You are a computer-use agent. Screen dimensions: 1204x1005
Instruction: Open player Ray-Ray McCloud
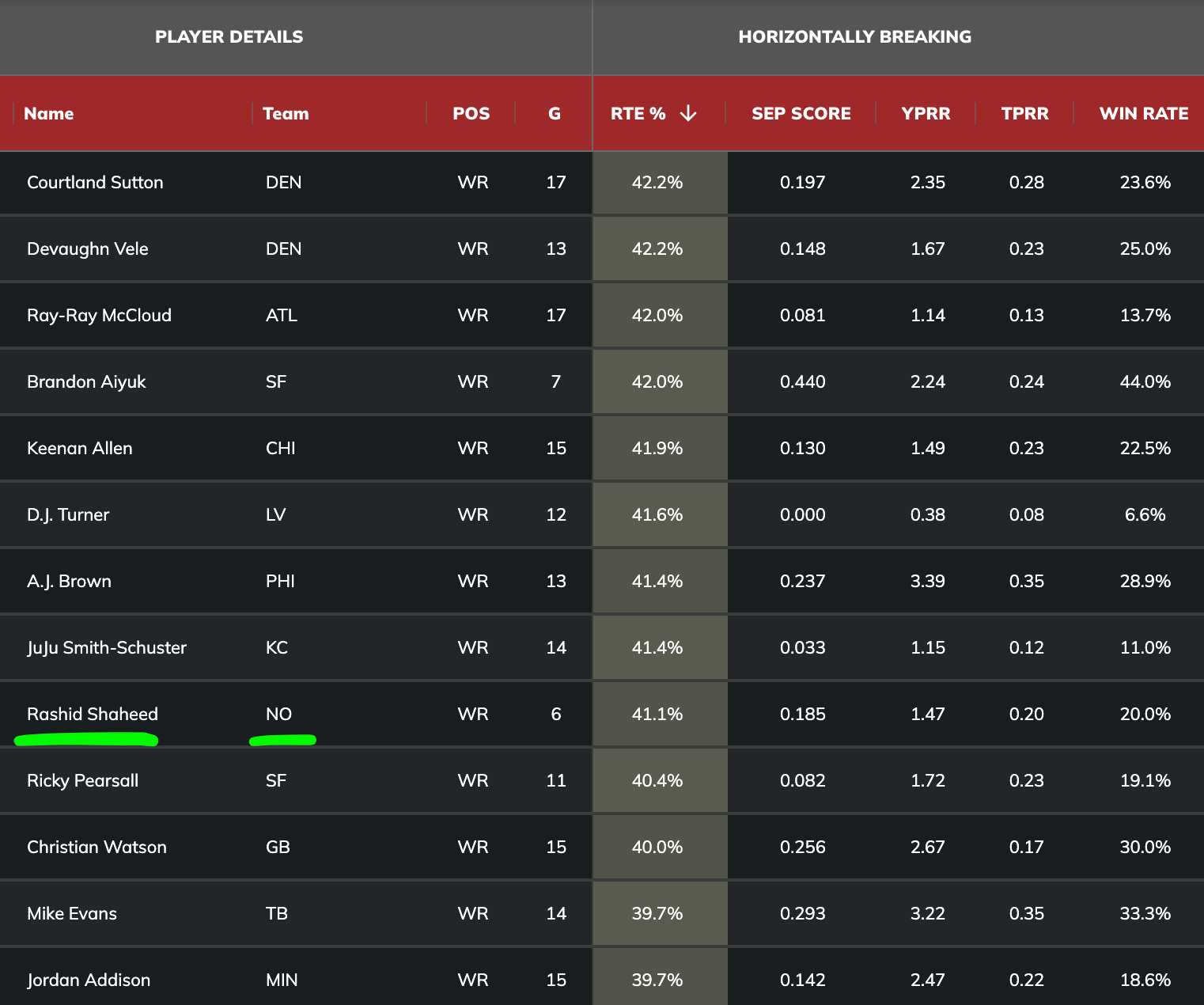click(x=99, y=315)
